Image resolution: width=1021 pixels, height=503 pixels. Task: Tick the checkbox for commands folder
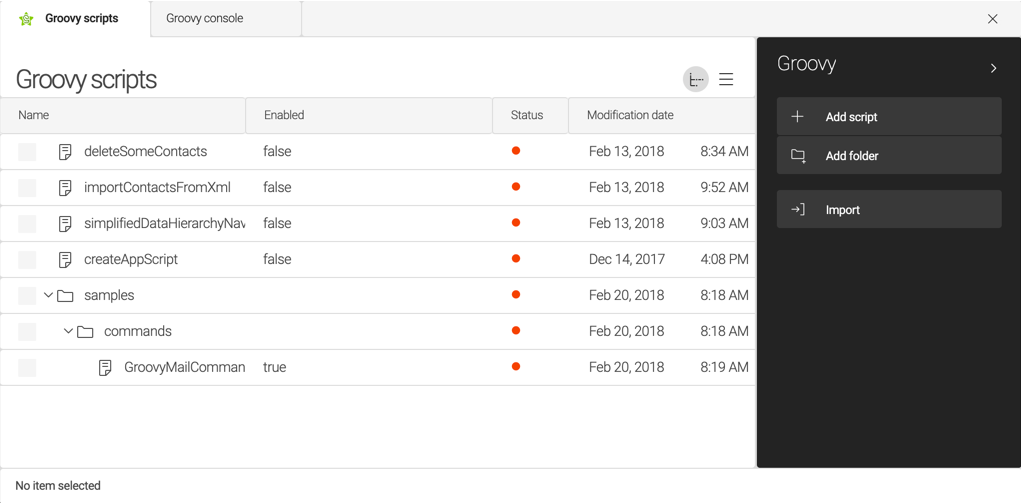(x=27, y=331)
